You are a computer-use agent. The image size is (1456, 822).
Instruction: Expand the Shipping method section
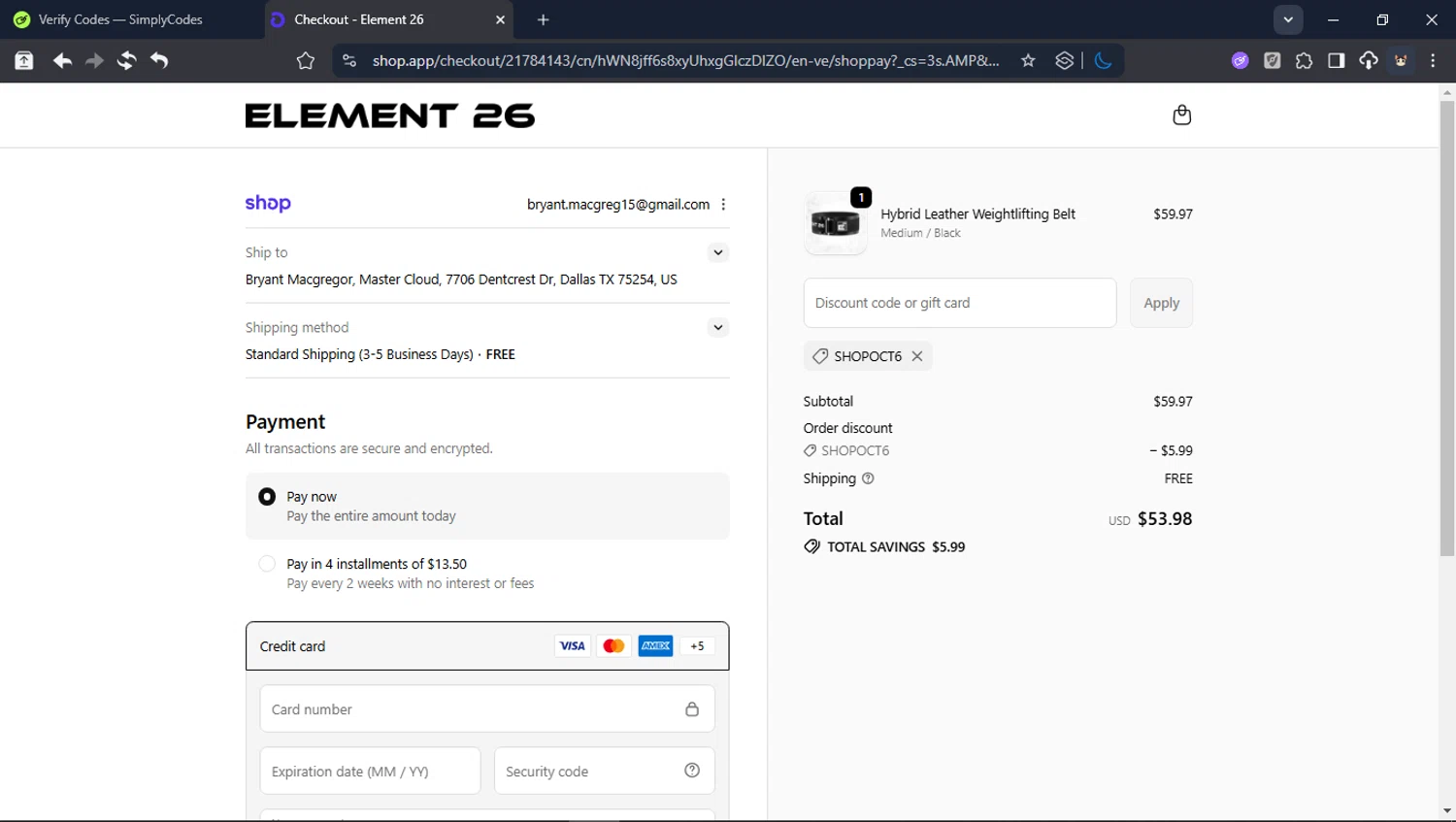click(x=718, y=327)
